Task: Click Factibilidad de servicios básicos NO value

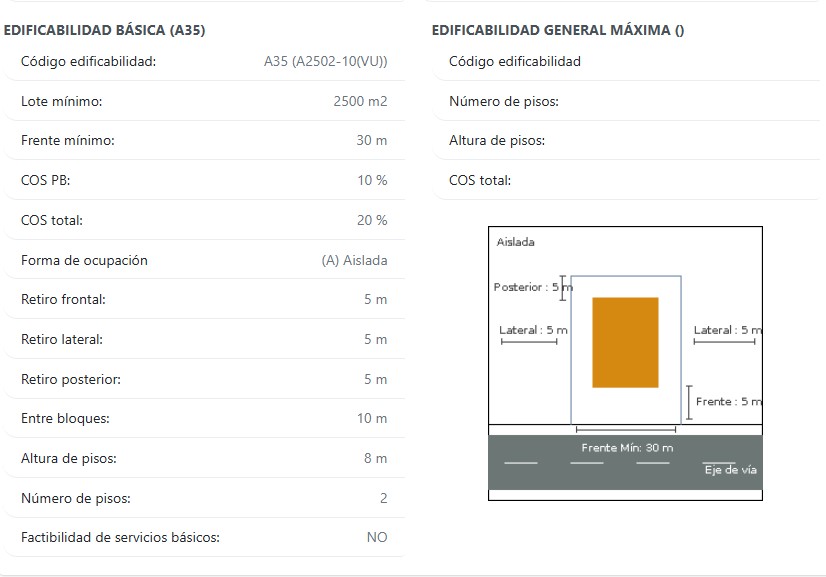Action: [377, 537]
